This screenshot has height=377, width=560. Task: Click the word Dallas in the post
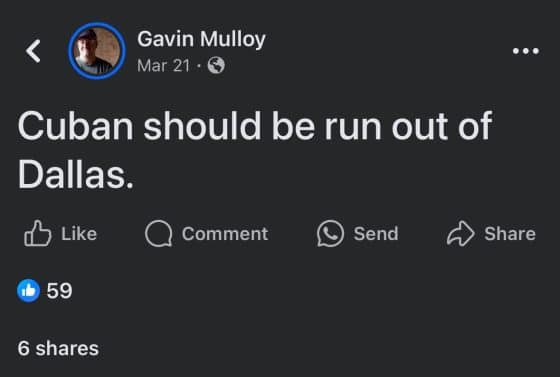click(76, 174)
